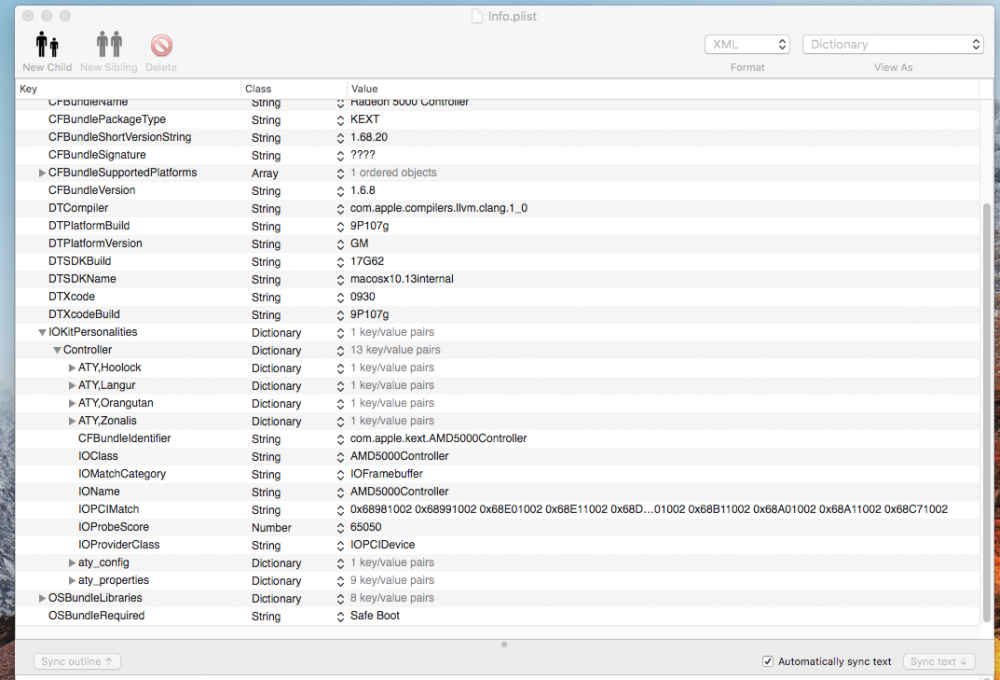Viewport: 1000px width, 680px height.
Task: Click the value macosx10.13internal
Action: [402, 279]
